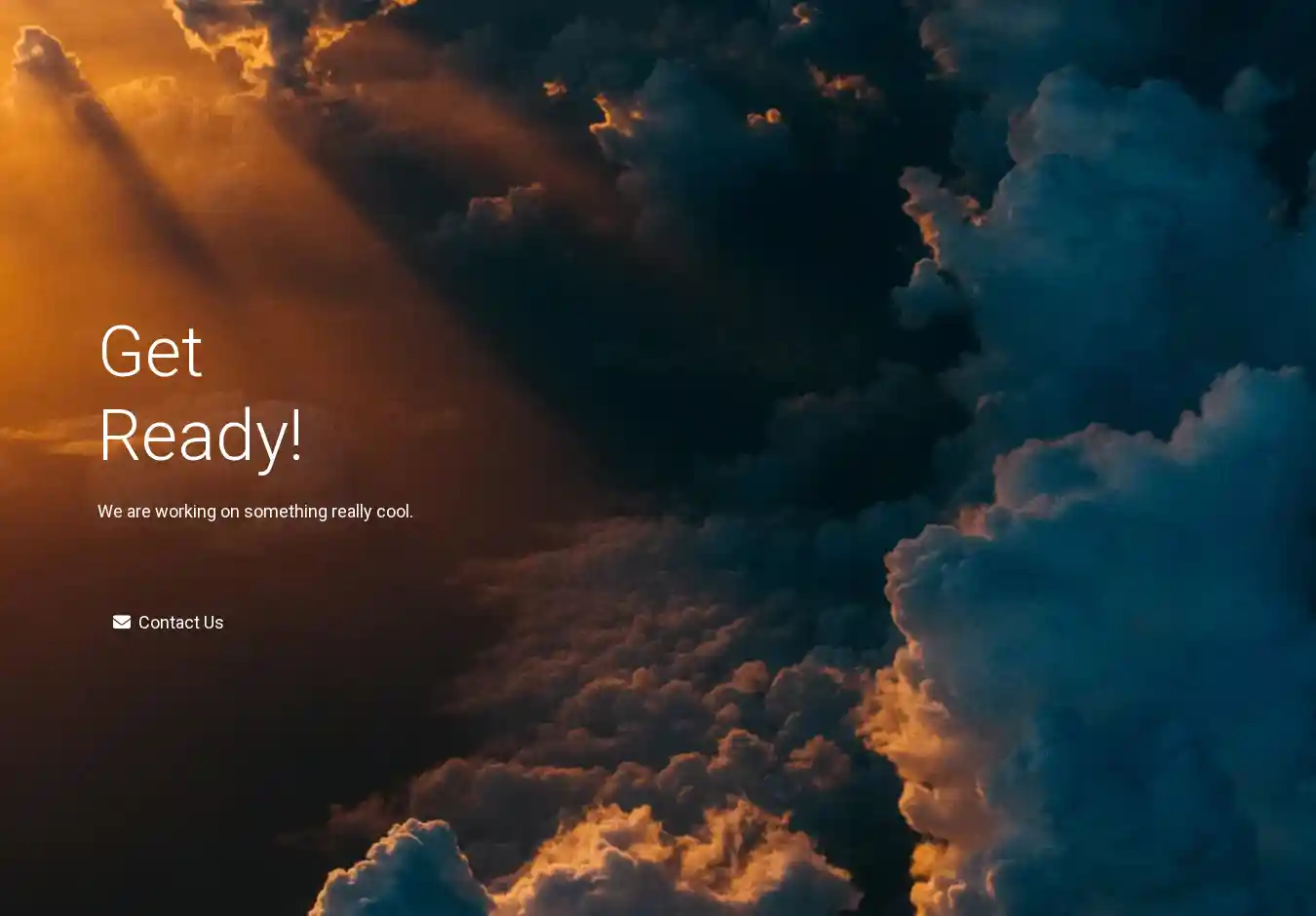Click the capital "G" in "Get"
This screenshot has height=916, width=1316.
(x=123, y=352)
